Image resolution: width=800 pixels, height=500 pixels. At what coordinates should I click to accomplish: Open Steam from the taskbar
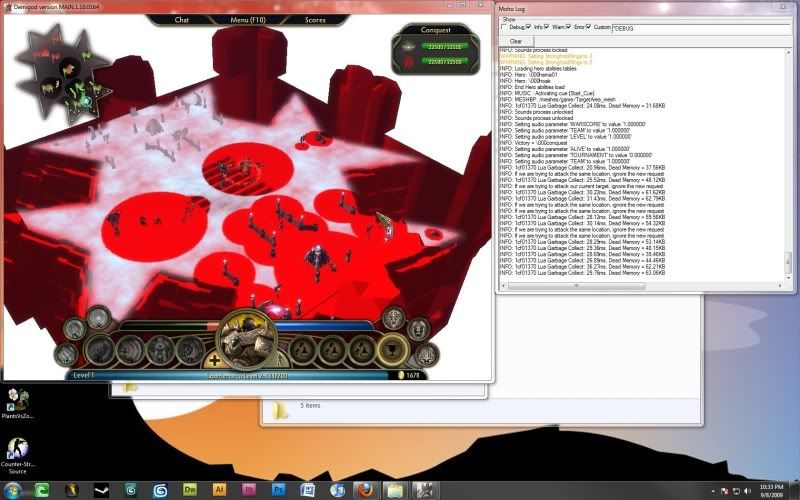click(101, 490)
